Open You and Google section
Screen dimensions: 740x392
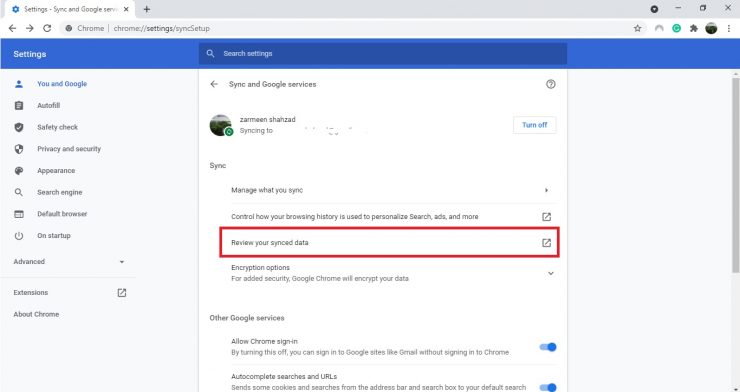(x=62, y=84)
